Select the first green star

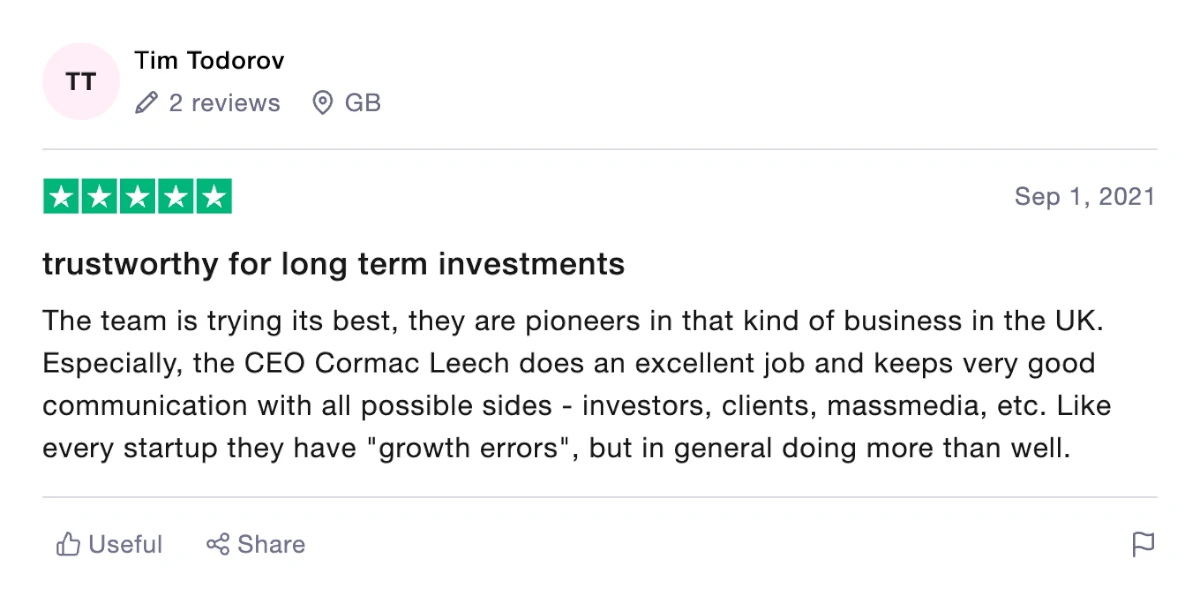pos(61,196)
